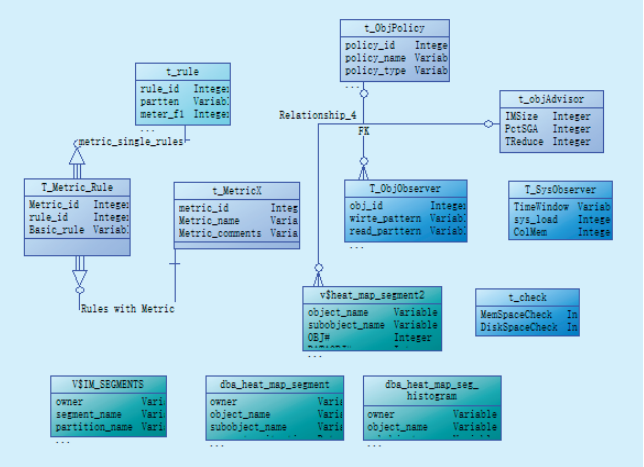Click the metric_single_rules relationship label
The image size is (644, 467).
(131, 142)
